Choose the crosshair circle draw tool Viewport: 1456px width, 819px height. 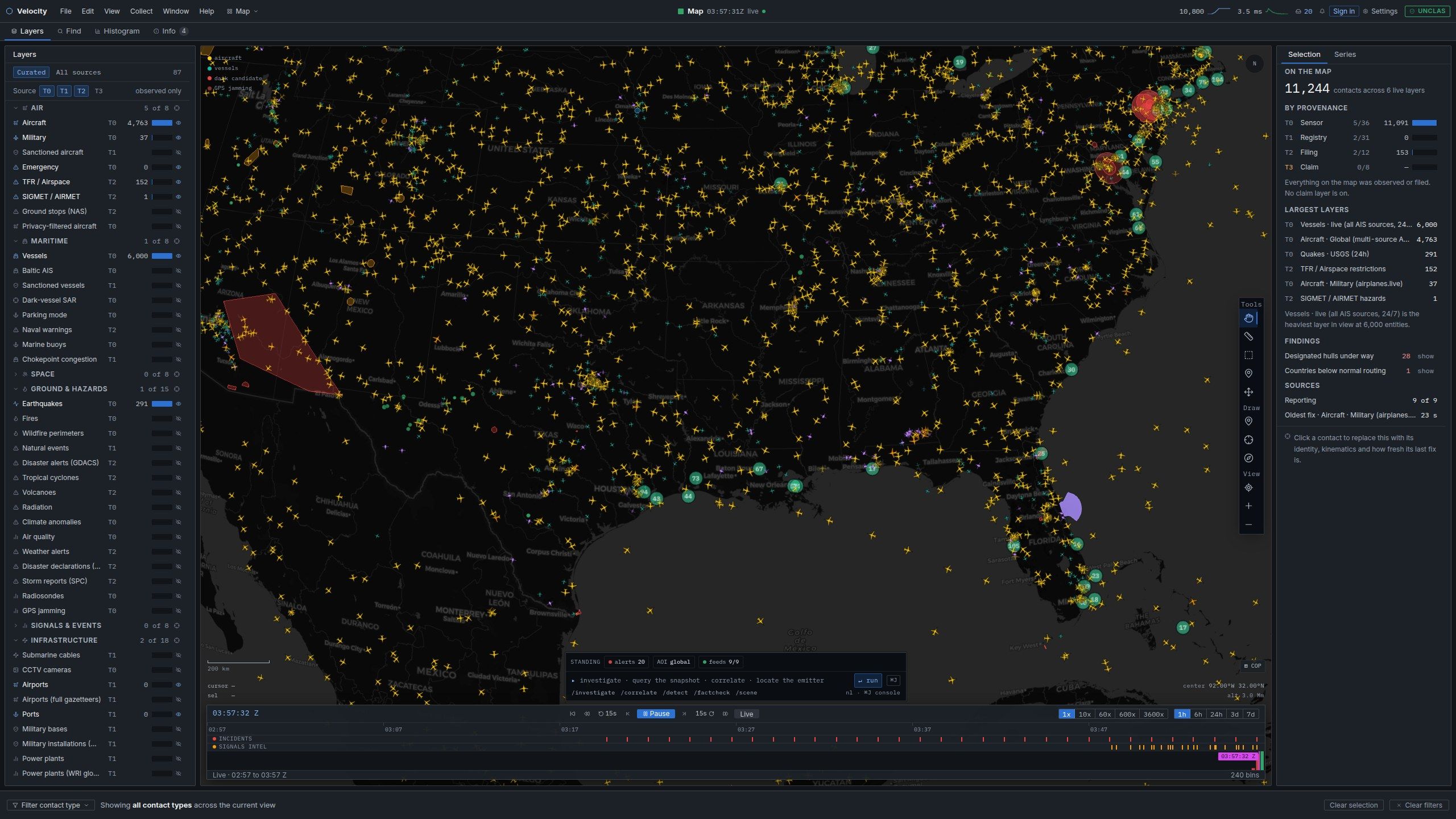point(1248,440)
